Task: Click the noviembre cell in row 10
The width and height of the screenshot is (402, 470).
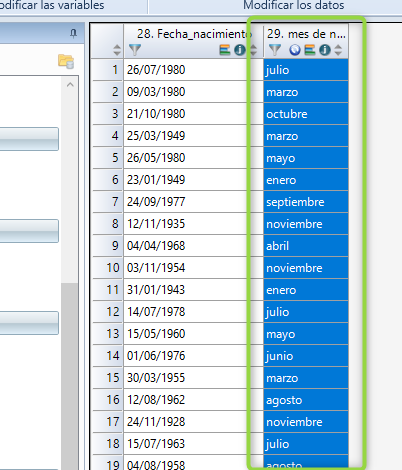Action: click(306, 268)
